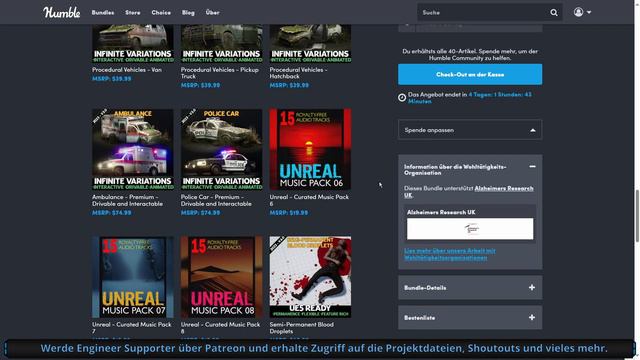Click MSRP $74.99 under Ambulance
Image resolution: width=640 pixels, height=360 pixels.
pos(112,213)
